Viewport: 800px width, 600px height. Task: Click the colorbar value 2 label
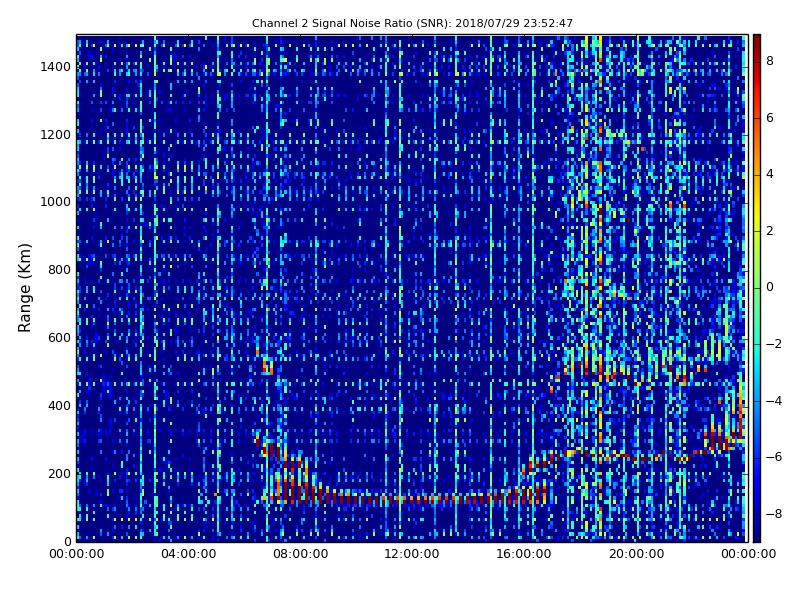pos(770,231)
